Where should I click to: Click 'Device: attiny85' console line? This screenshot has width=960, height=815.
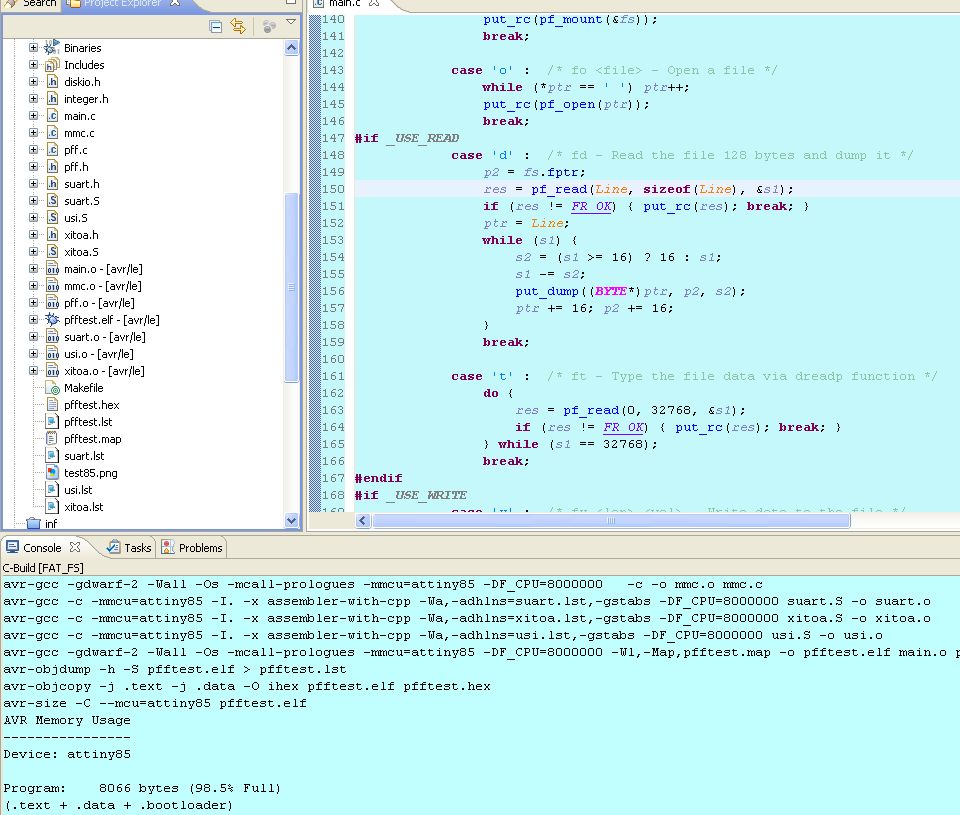pos(67,754)
